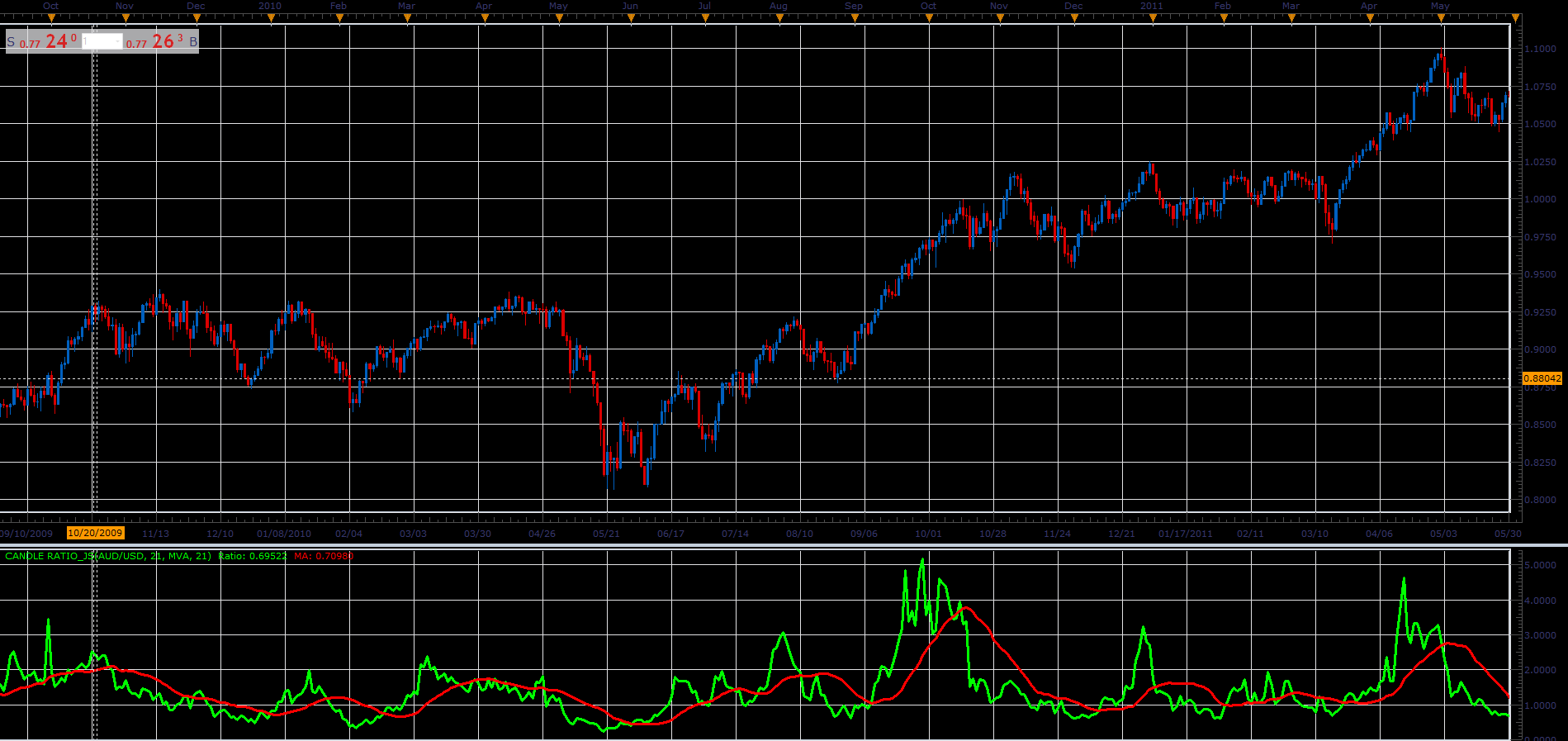Click the buy price 0.77 26 quote
This screenshot has width=1568, height=741.
(154, 41)
